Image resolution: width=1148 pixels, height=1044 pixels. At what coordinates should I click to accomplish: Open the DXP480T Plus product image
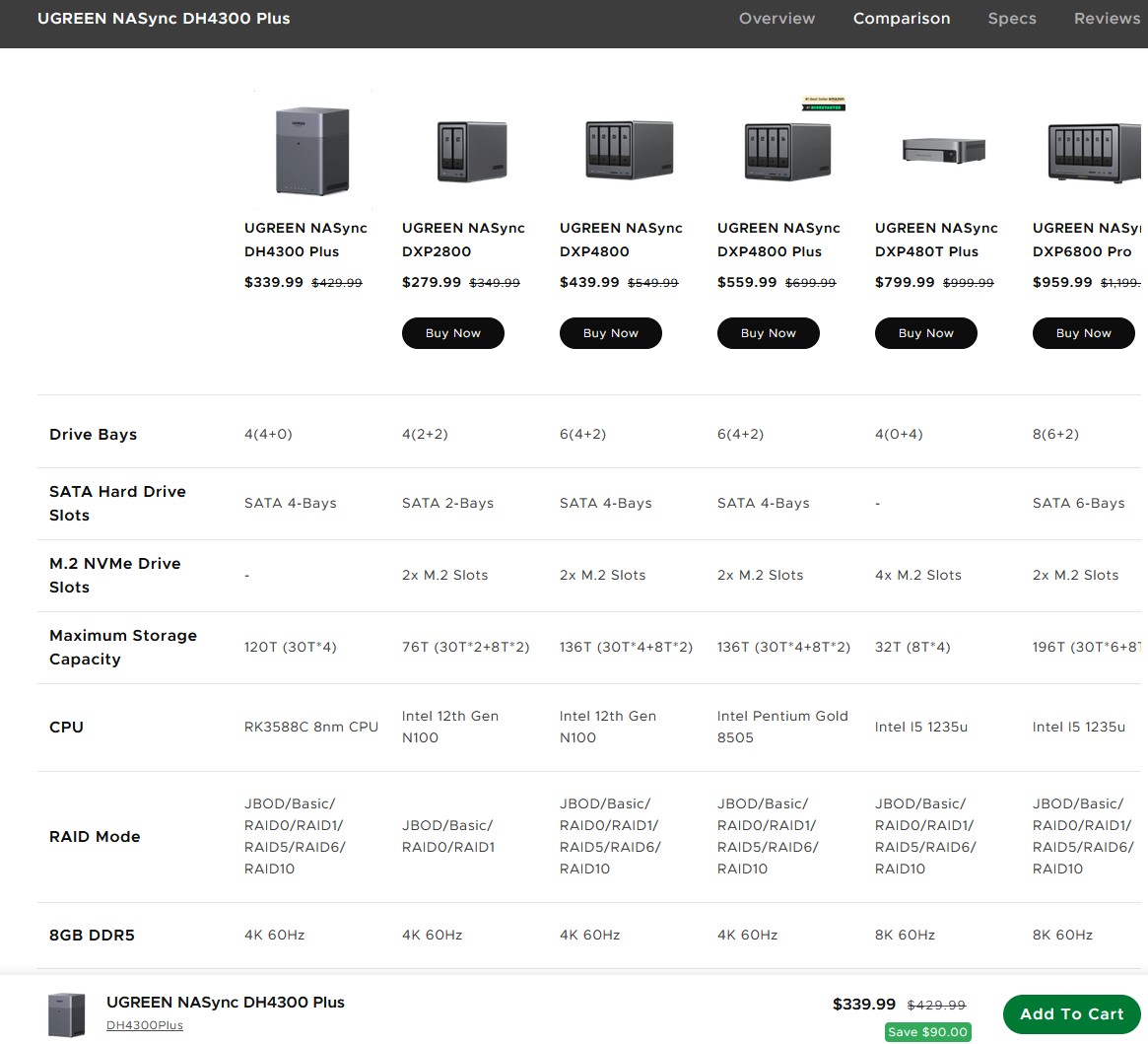[x=943, y=151]
